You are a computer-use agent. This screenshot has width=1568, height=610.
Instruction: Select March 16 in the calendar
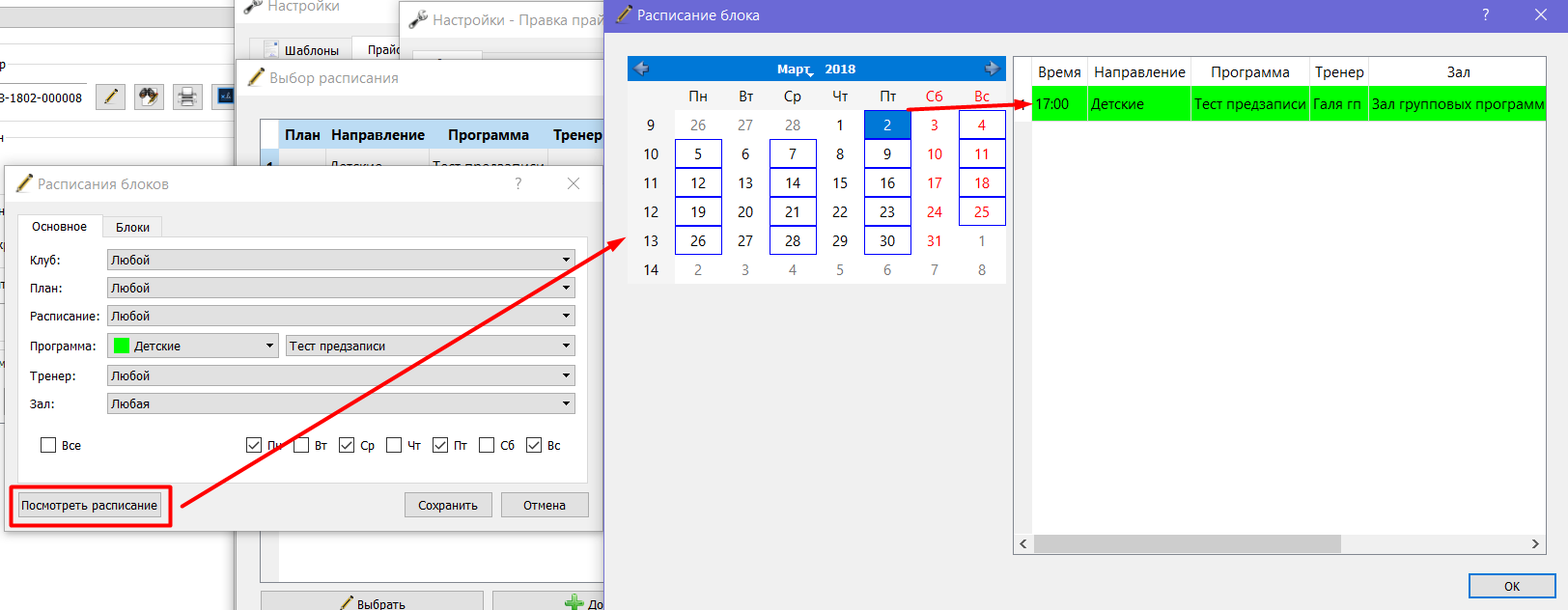point(887,182)
